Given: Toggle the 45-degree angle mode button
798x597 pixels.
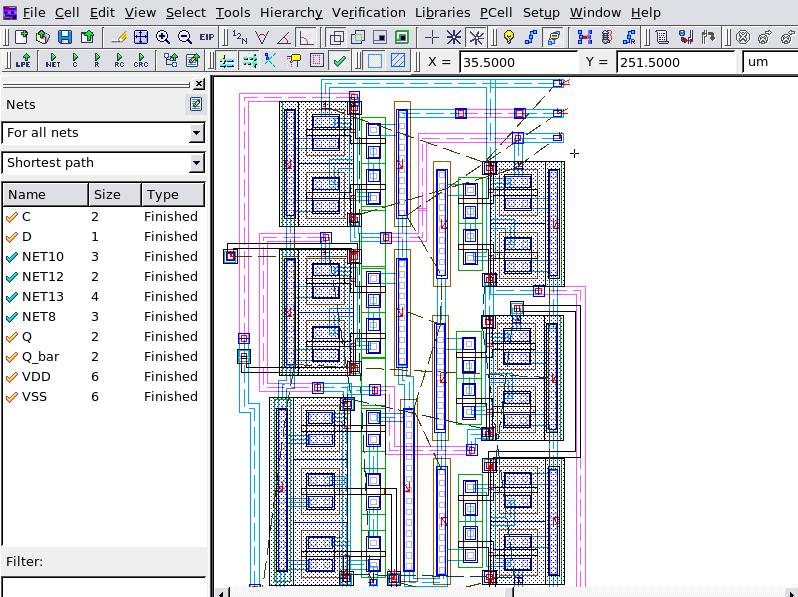Looking at the screenshot, I should [x=284, y=37].
